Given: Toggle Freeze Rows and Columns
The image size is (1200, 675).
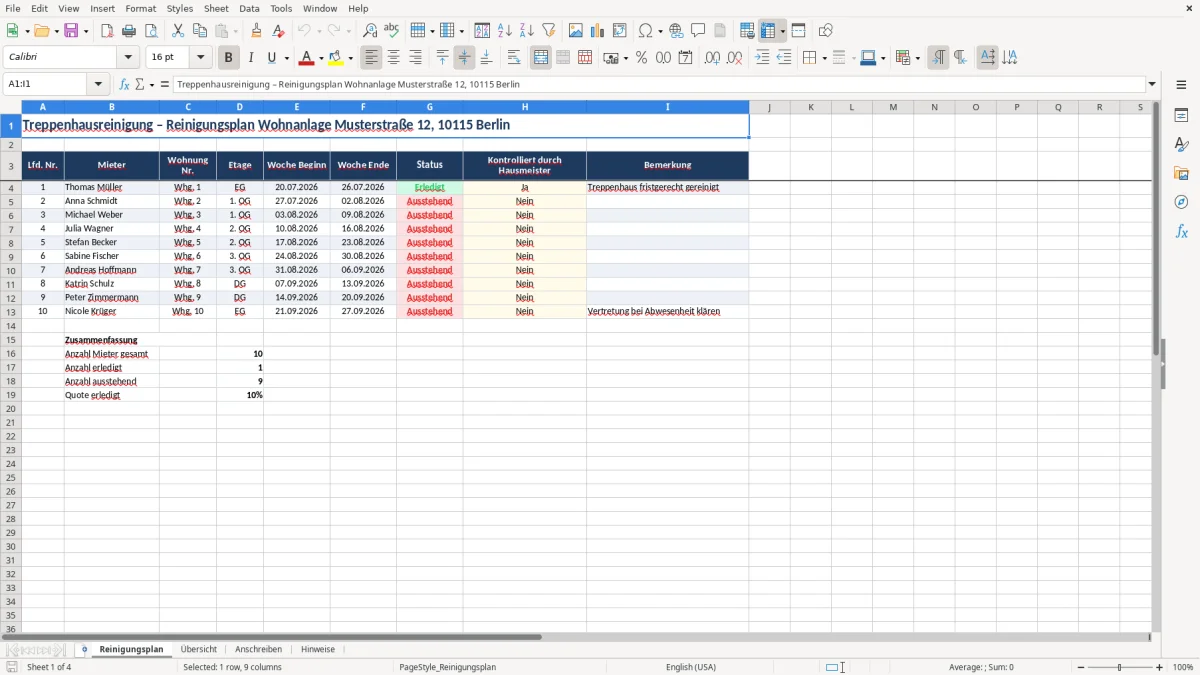Looking at the screenshot, I should [x=768, y=31].
